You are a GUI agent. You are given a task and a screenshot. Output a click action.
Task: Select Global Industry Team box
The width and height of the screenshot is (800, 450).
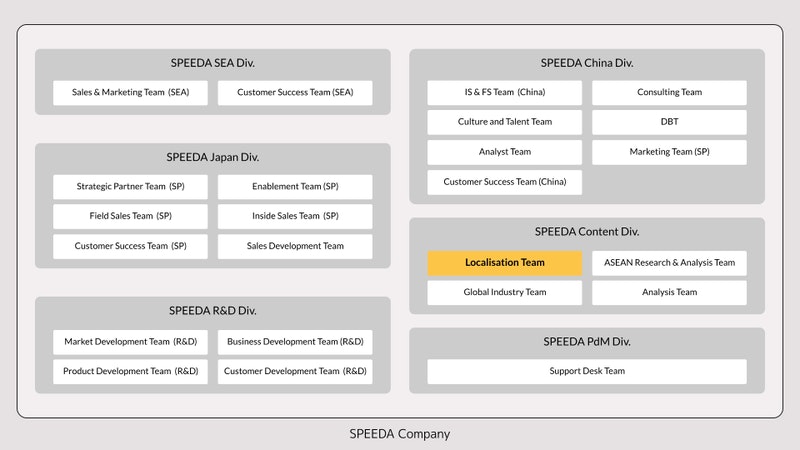(x=505, y=292)
